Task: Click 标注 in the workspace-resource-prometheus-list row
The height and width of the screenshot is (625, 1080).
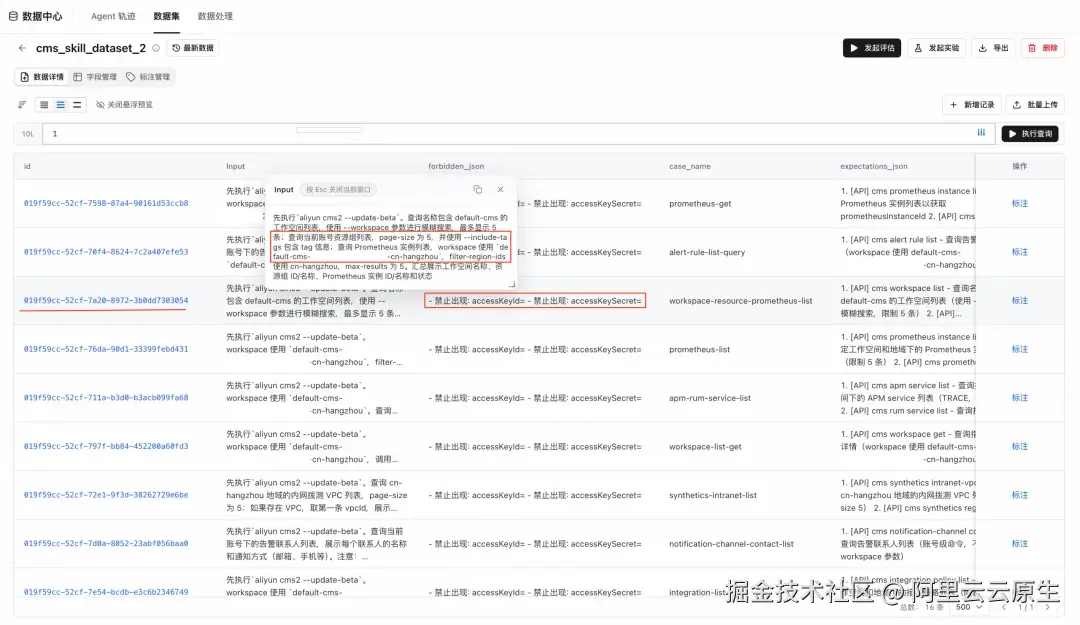Action: tap(1019, 300)
